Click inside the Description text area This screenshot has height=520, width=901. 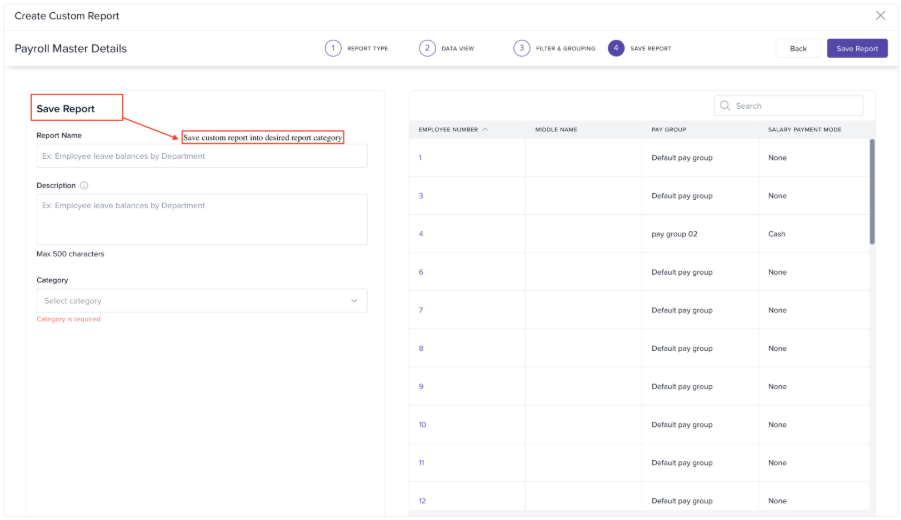201,219
